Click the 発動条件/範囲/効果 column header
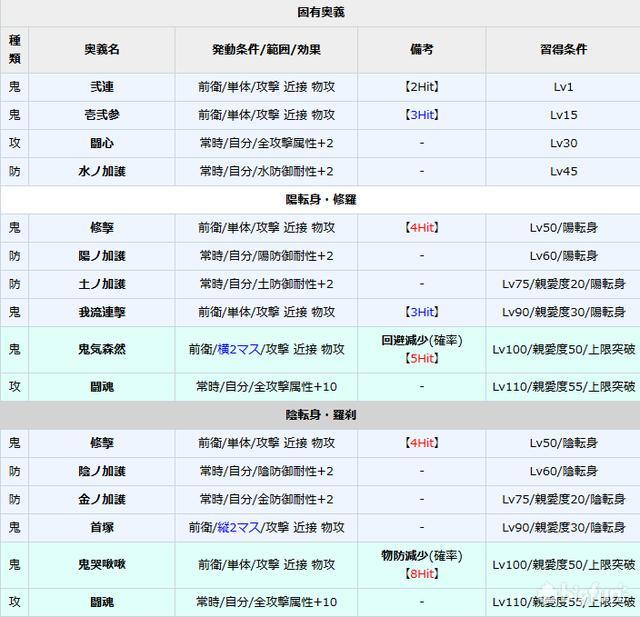640x617 pixels. pos(266,49)
